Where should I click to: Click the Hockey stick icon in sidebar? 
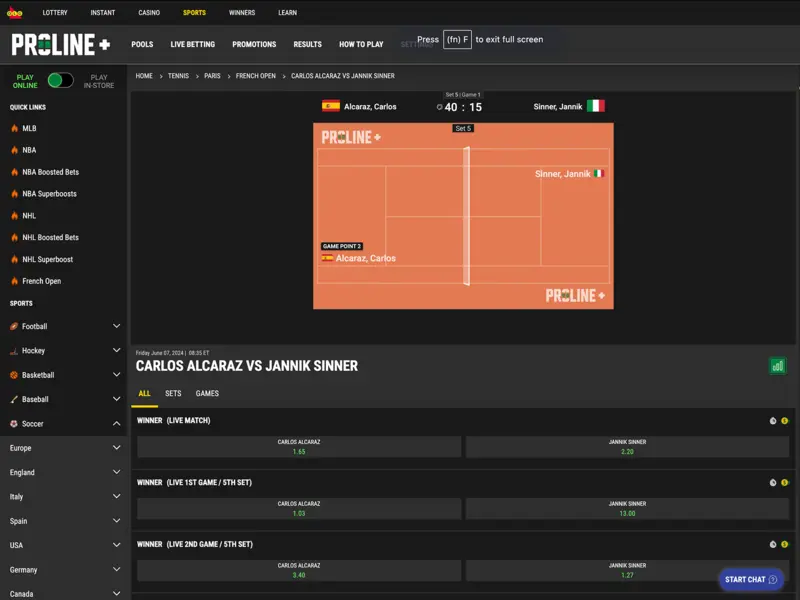tap(14, 351)
